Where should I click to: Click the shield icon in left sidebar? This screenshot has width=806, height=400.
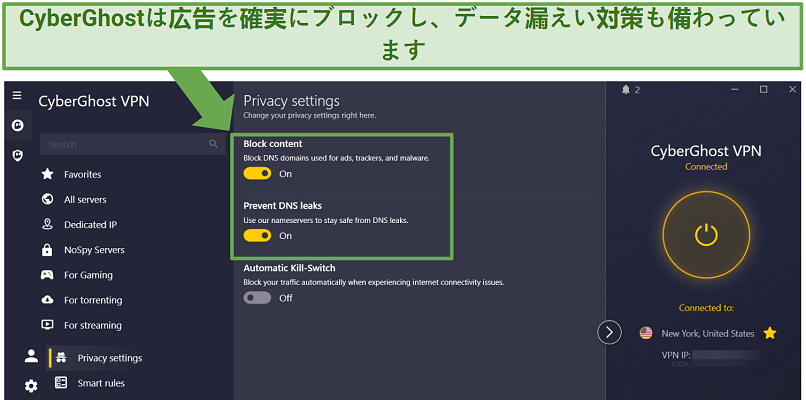[x=17, y=155]
